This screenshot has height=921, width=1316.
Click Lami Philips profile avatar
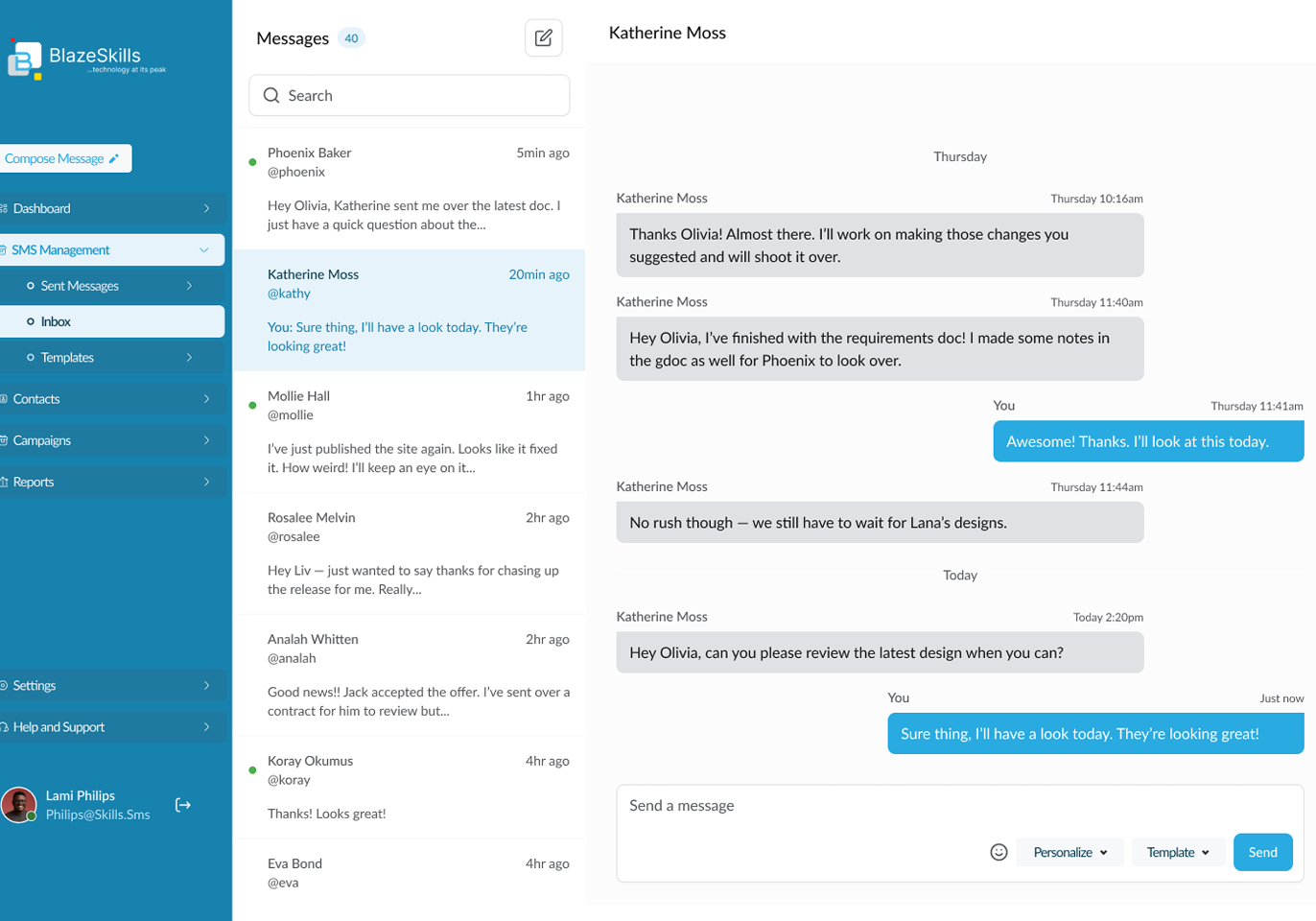point(19,804)
